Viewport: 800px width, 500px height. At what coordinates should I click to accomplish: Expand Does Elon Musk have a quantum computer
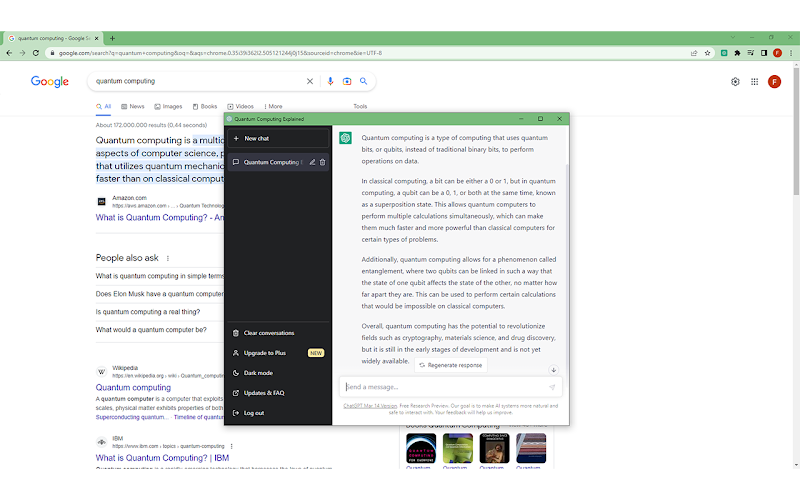pyautogui.click(x=159, y=294)
